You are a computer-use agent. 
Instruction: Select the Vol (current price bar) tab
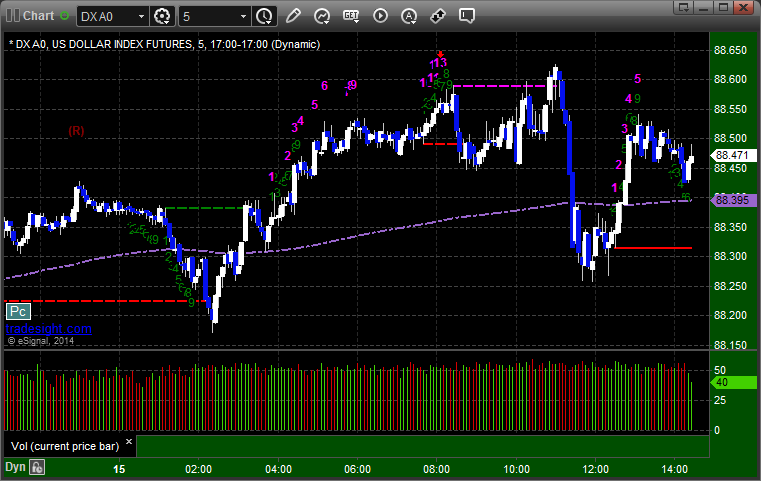(x=65, y=446)
